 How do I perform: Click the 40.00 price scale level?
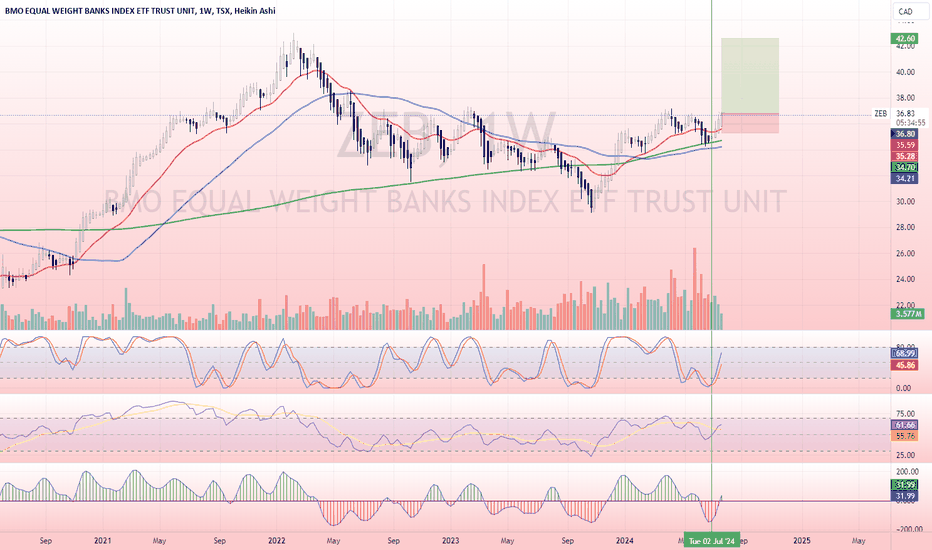click(905, 73)
